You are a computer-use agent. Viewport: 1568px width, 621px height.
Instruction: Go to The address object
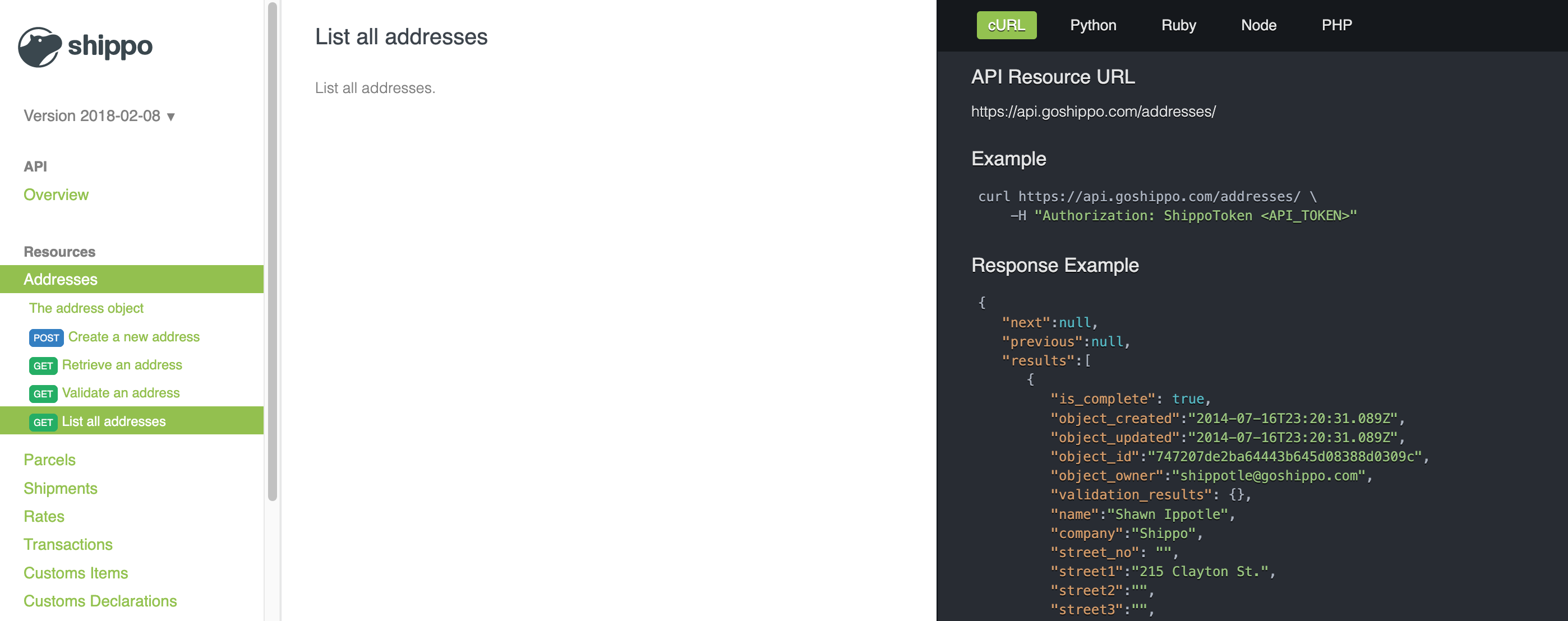coord(86,308)
